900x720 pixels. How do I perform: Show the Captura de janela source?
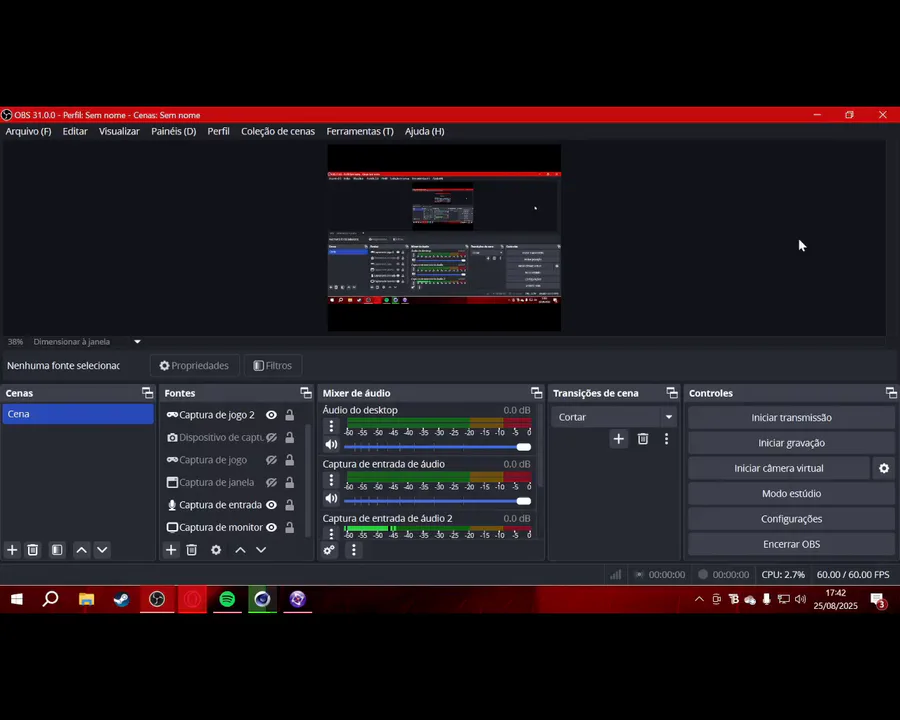point(271,482)
